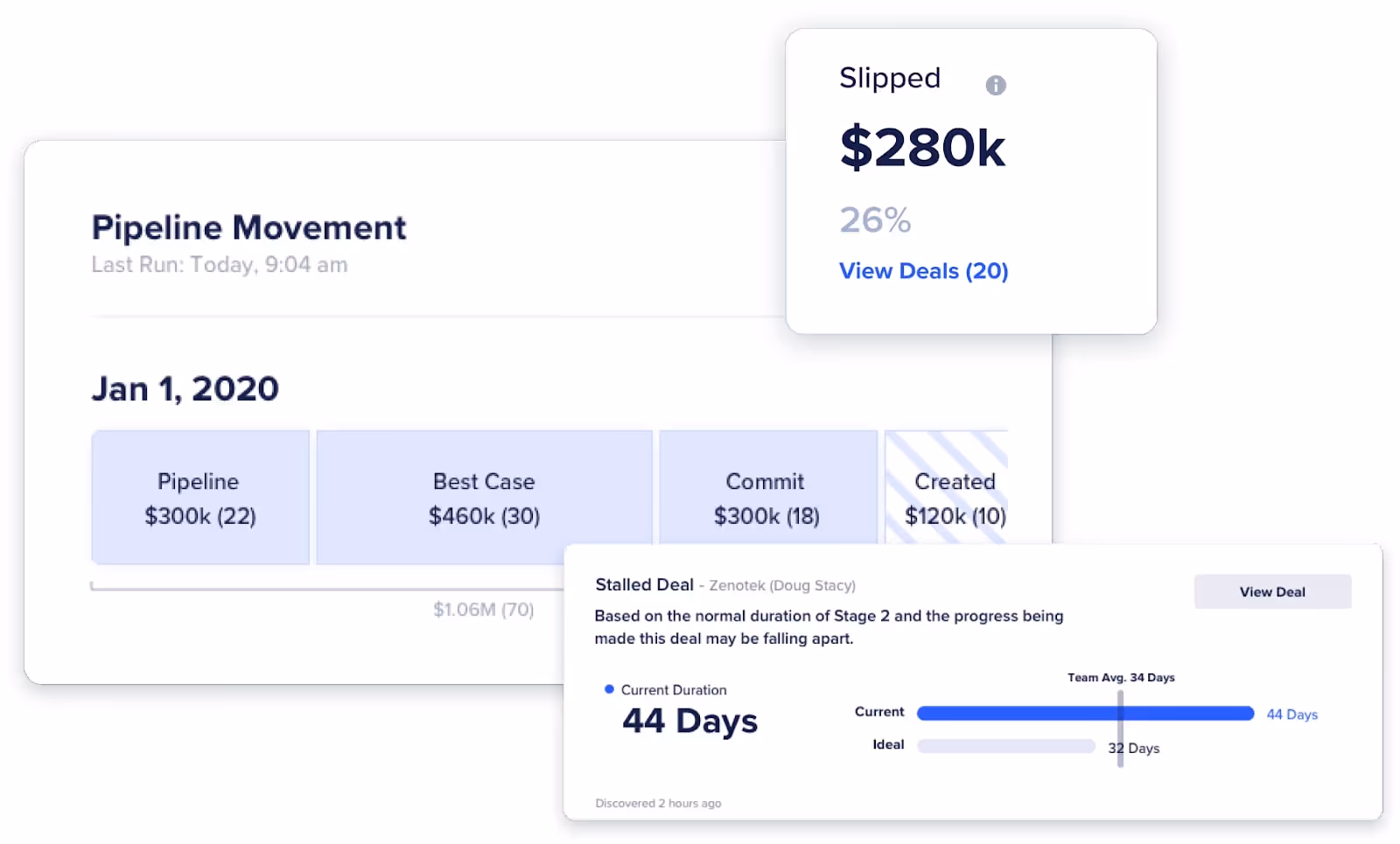Screen dimensions: 1400x844
Task: Select the Best Case stage card
Action: (483, 497)
